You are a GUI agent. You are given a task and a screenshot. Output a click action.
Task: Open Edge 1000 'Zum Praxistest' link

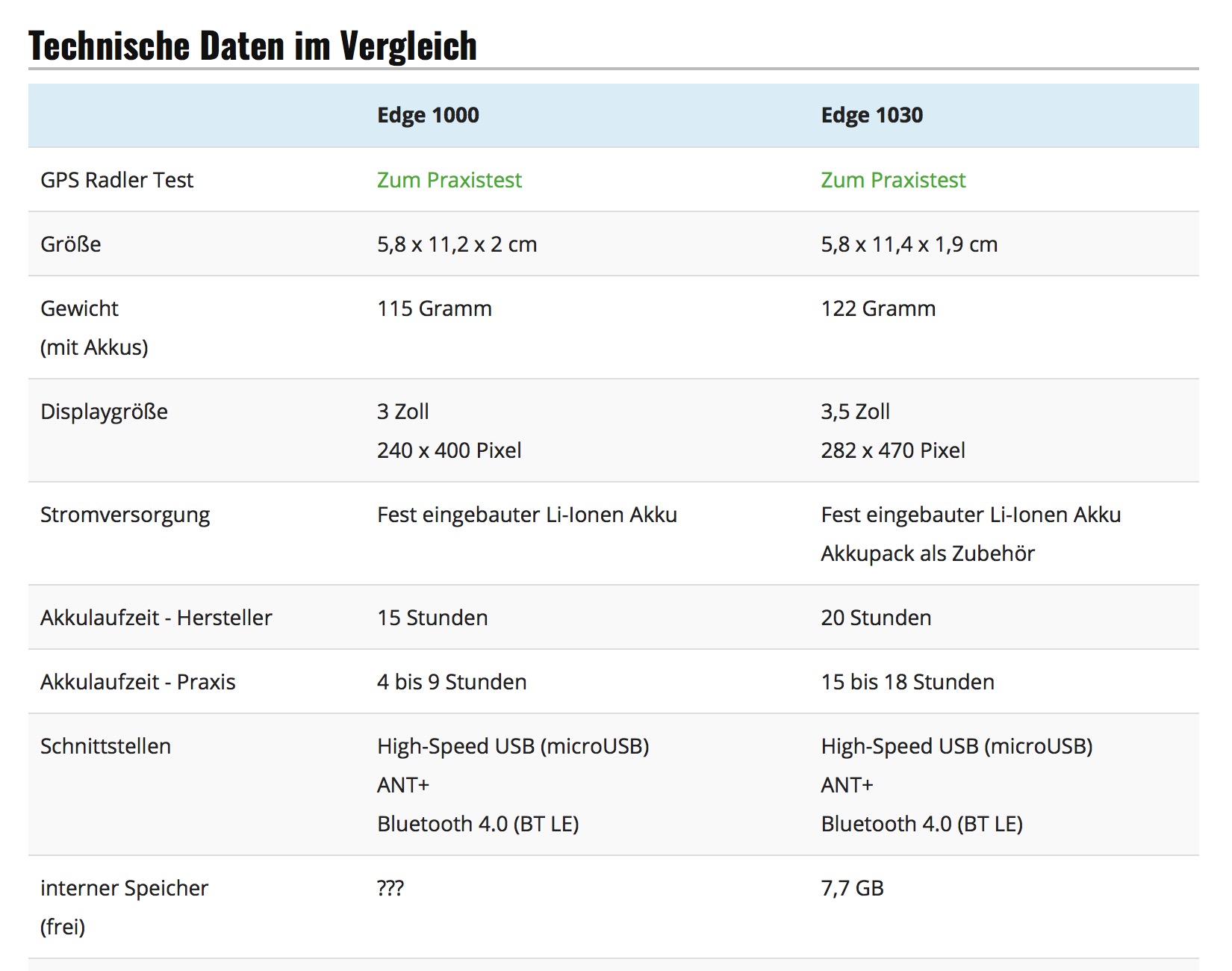pos(449,180)
